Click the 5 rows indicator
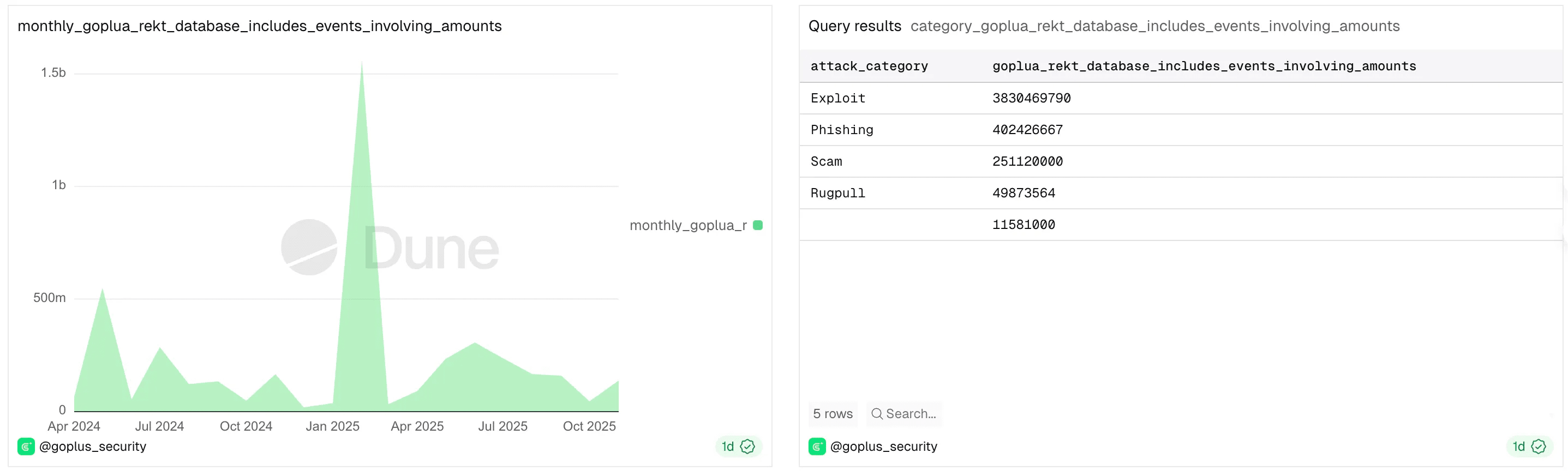Screen dimensions: 1568x471 click(833, 414)
